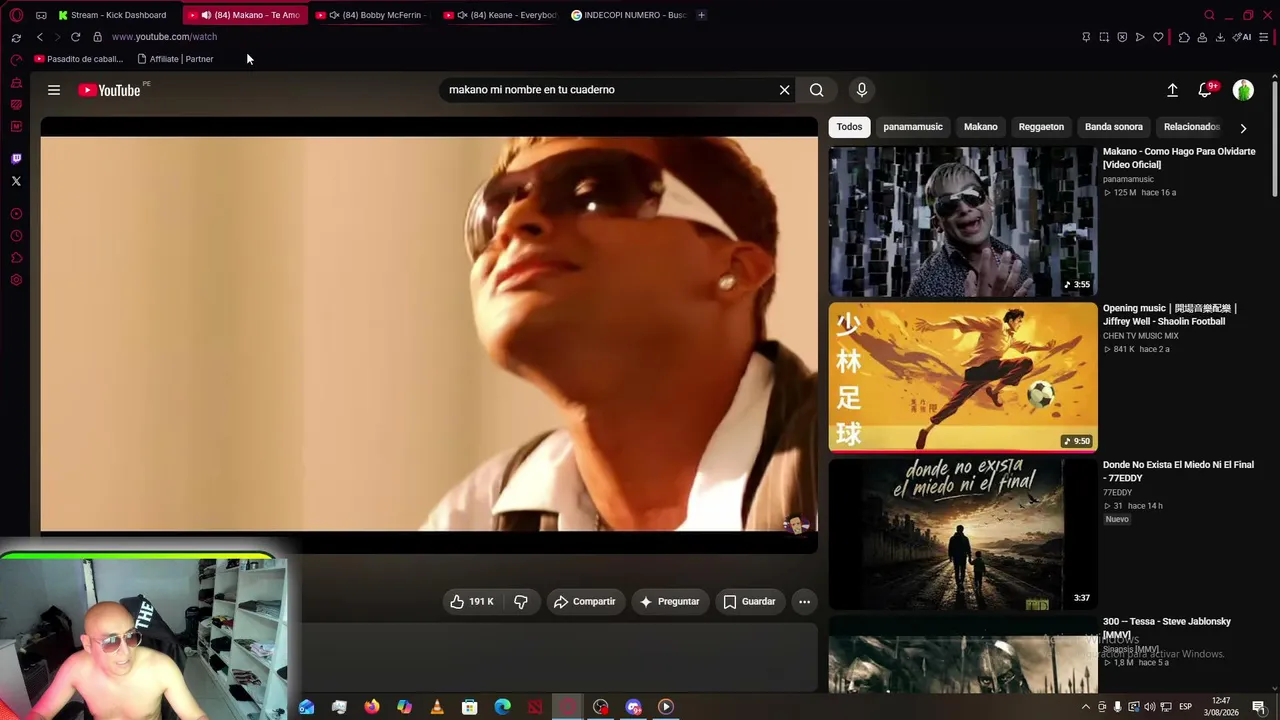Open the video's more actions menu
The image size is (1280, 720).
[x=805, y=601]
